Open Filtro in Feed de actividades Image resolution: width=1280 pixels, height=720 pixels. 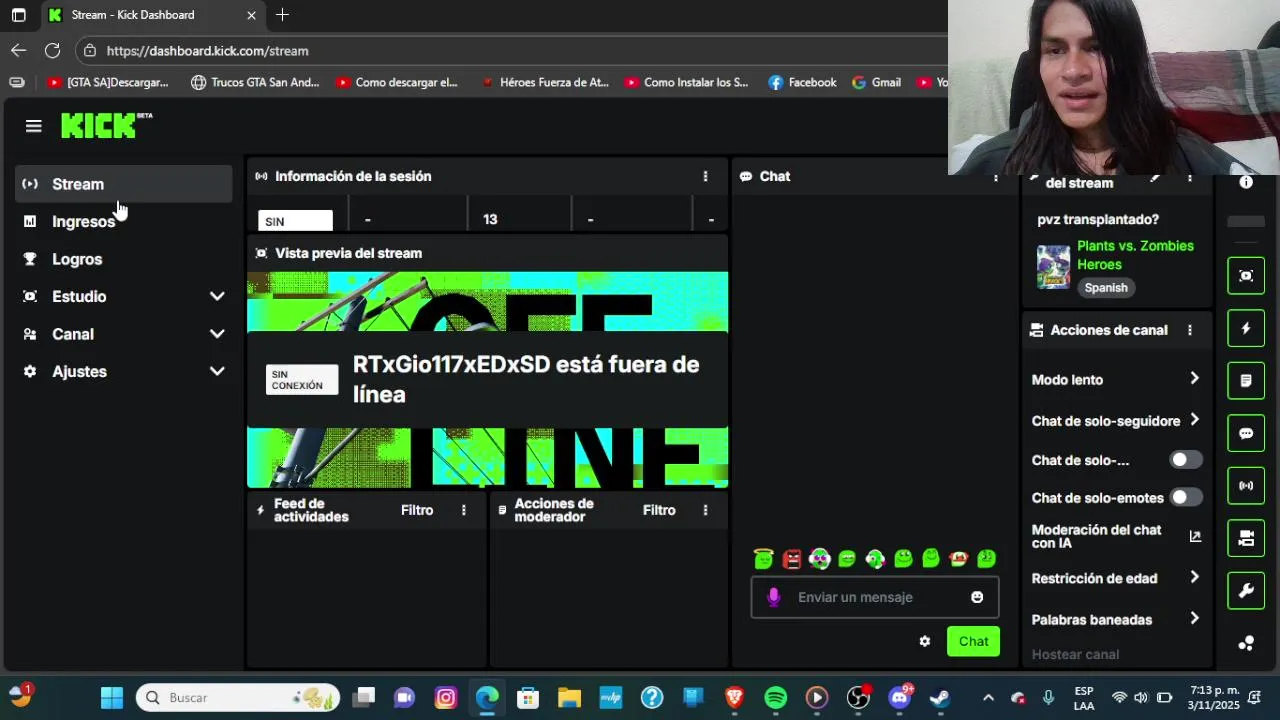coord(417,510)
